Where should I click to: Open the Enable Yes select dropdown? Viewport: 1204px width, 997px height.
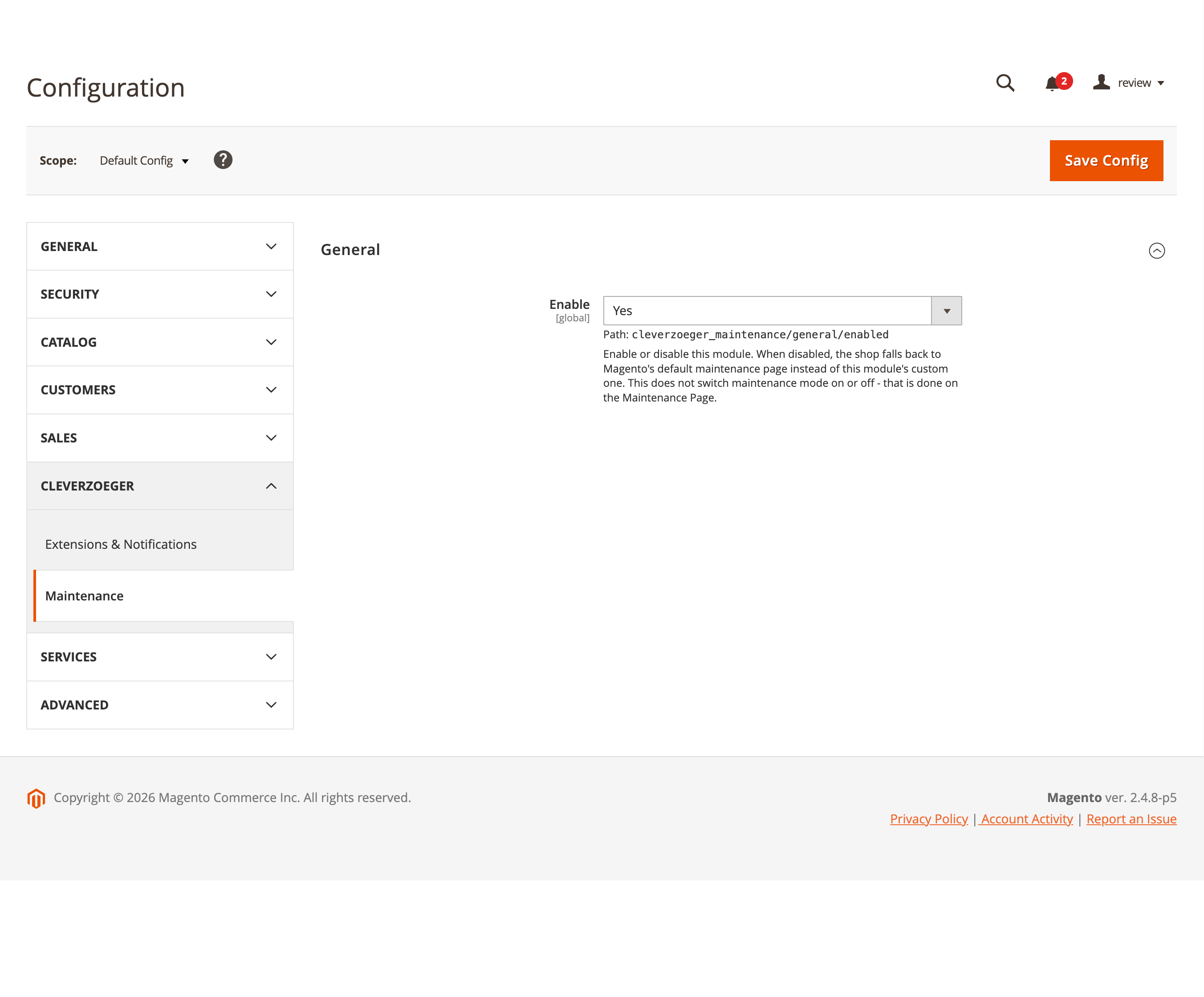pos(782,311)
